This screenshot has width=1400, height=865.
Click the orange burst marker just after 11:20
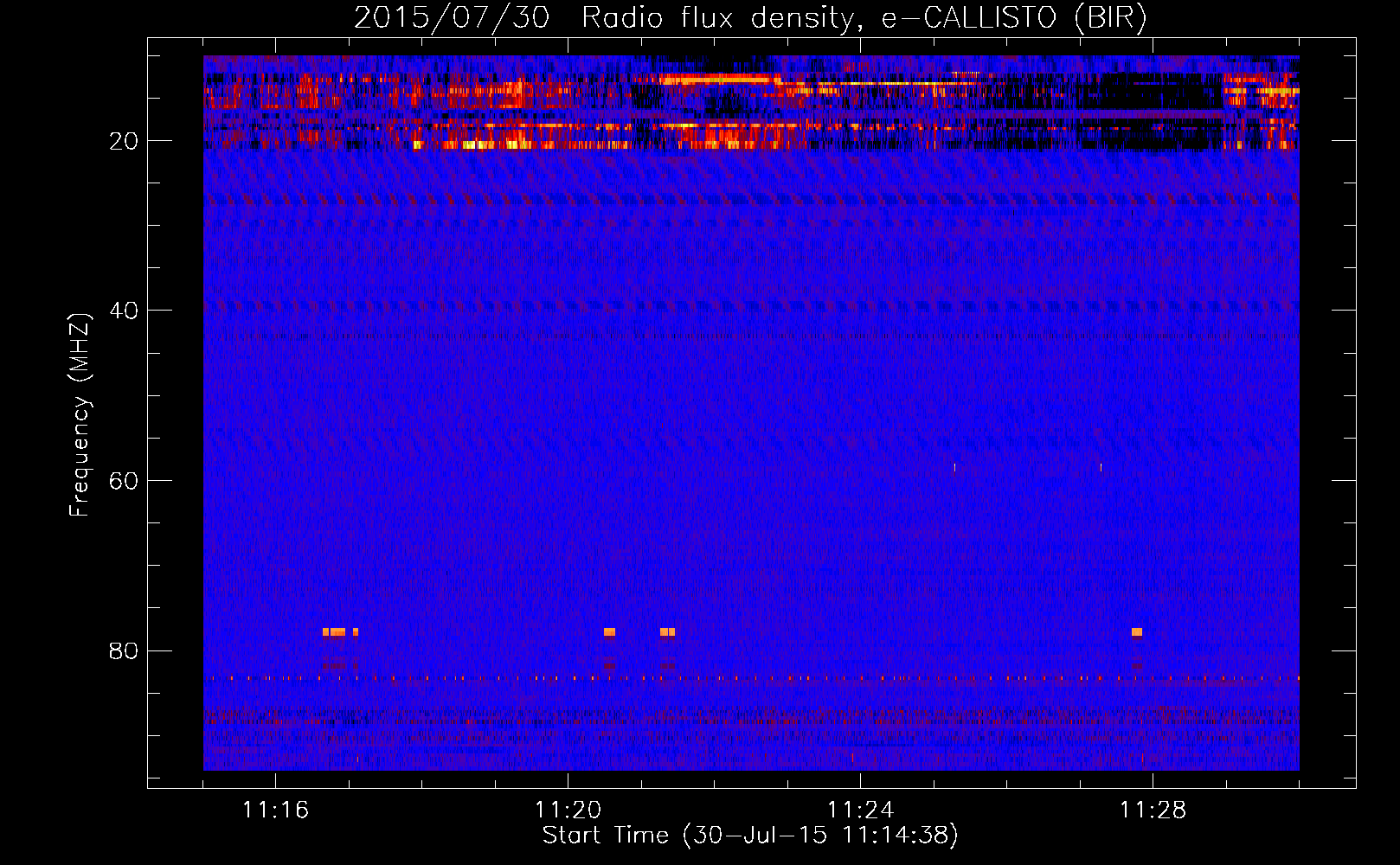(x=609, y=632)
